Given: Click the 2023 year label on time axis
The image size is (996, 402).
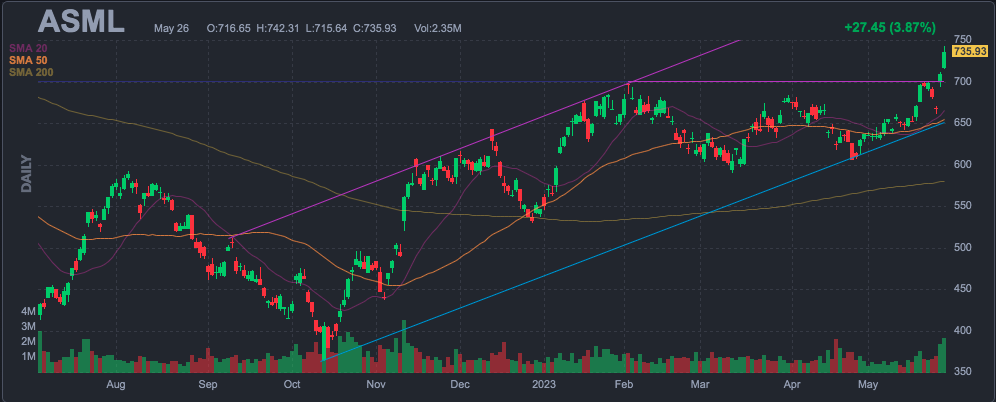Looking at the screenshot, I should pyautogui.click(x=544, y=384).
